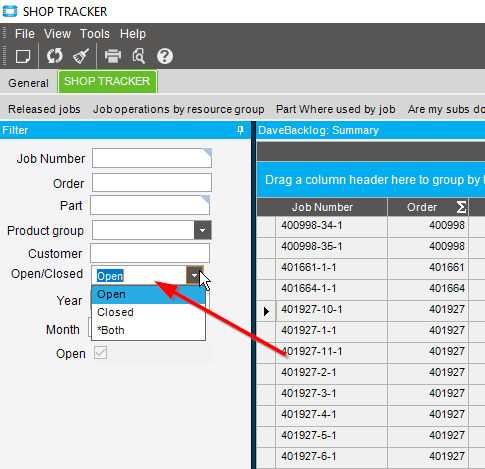Screen dimensions: 485x469
Task: Click the Print toolbar icon
Action: 113,56
